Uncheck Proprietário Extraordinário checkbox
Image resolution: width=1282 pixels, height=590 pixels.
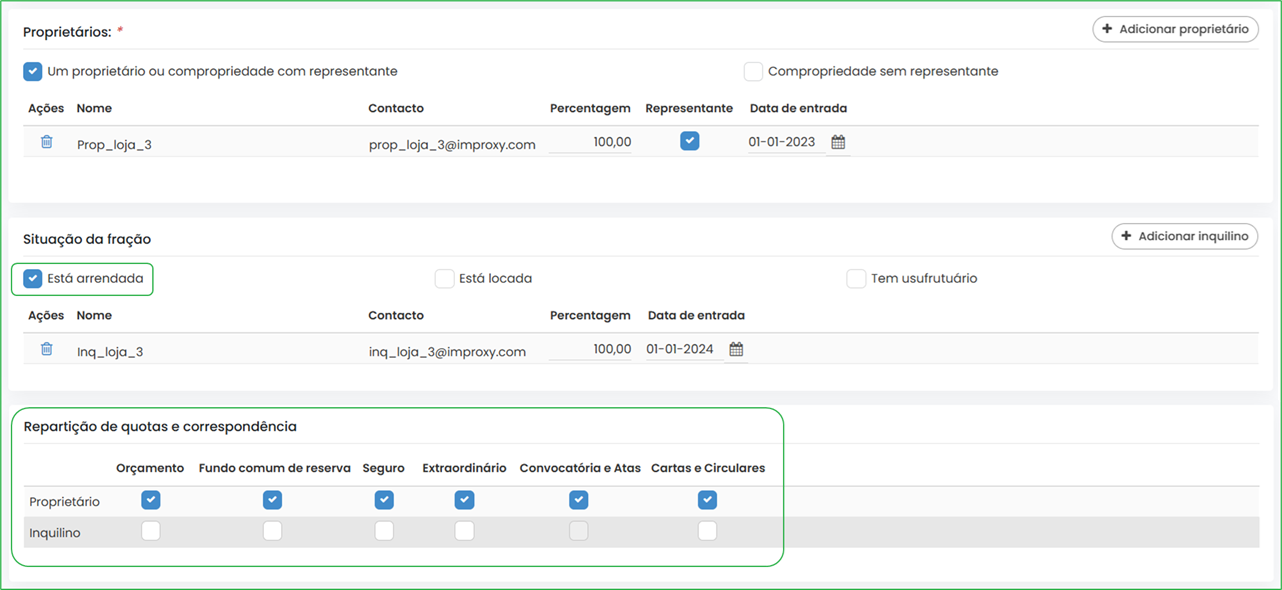click(x=464, y=499)
